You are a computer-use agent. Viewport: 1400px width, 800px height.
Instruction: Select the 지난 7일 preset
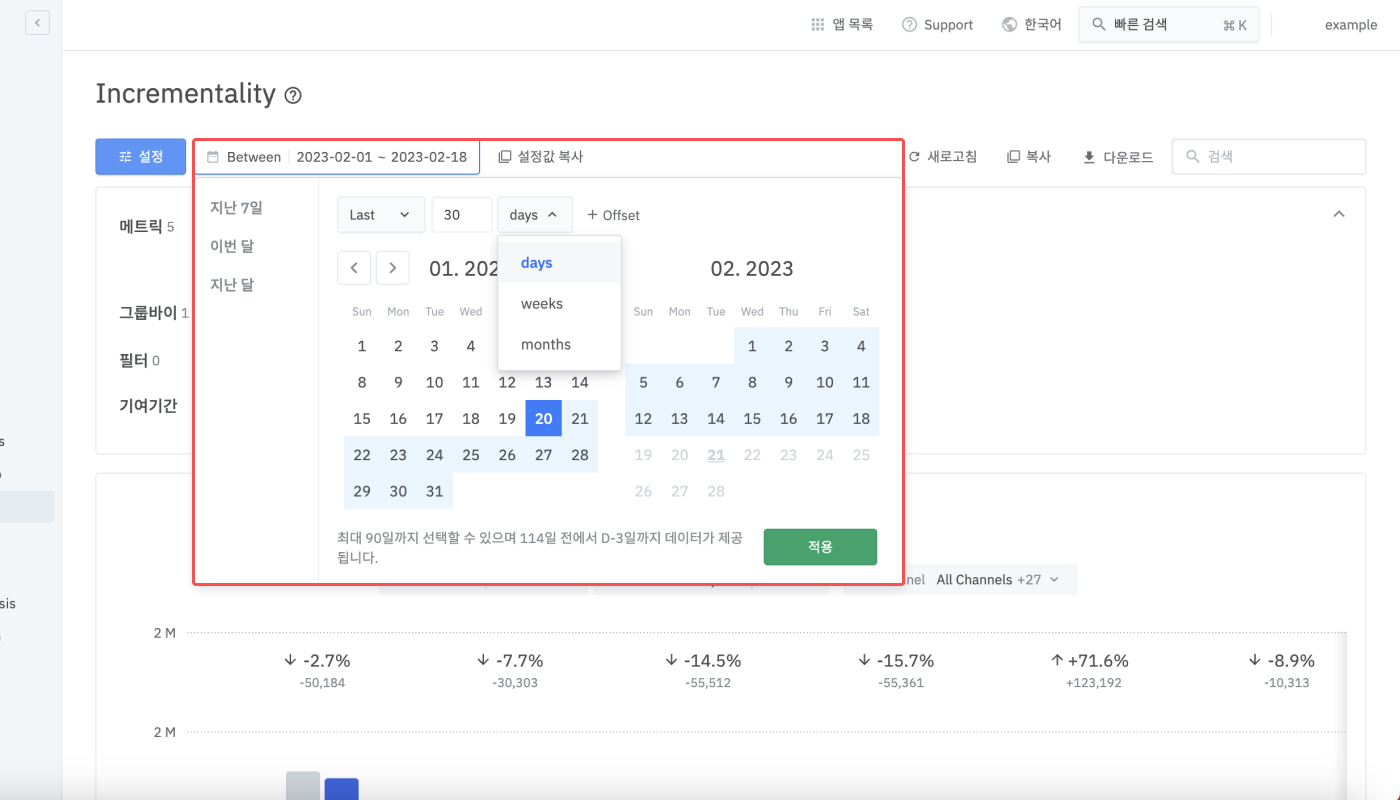pyautogui.click(x=236, y=208)
